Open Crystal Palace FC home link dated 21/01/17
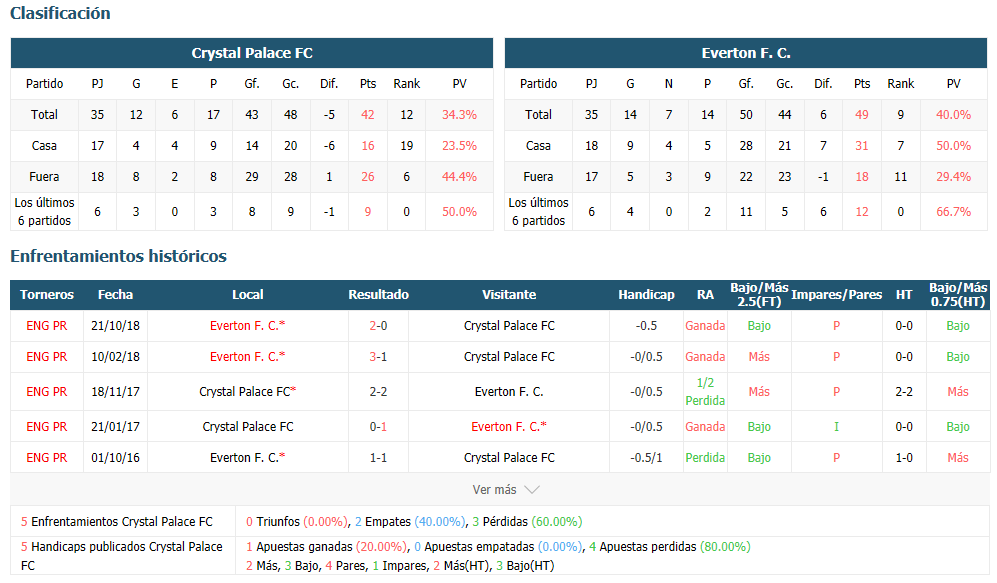This screenshot has width=997, height=583. 247,427
